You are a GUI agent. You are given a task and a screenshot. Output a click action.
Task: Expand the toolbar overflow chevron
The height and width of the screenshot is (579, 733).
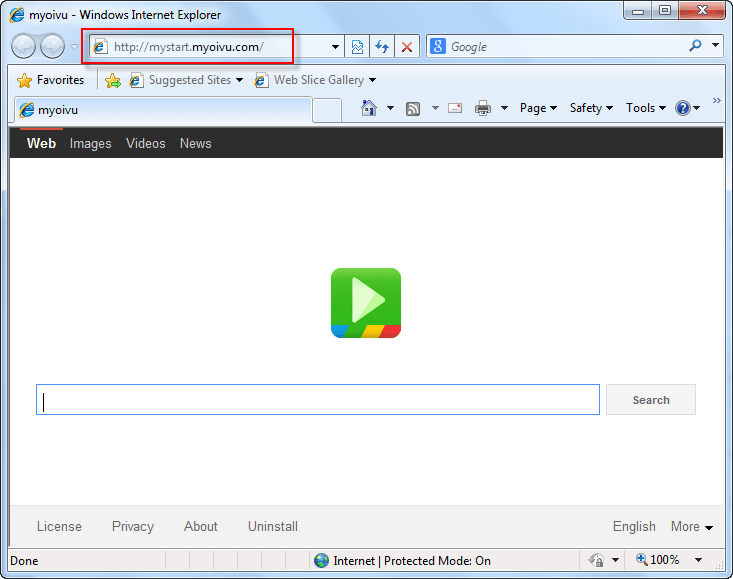pos(717,100)
